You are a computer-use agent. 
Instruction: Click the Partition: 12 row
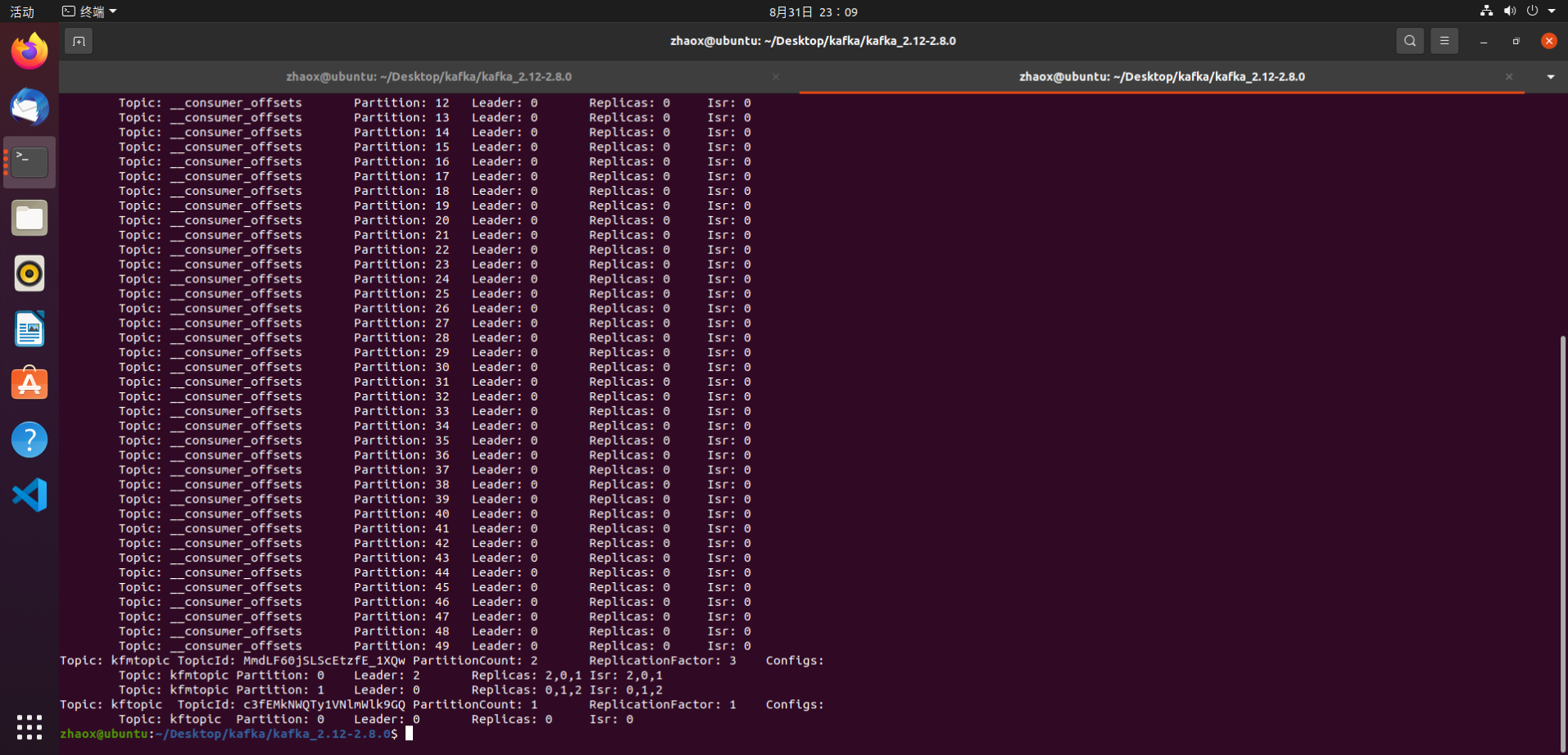click(435, 103)
